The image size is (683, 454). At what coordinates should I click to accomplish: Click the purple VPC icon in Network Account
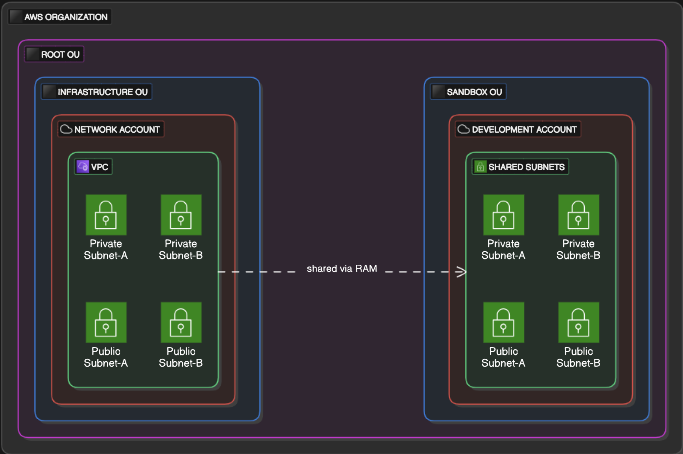pos(83,167)
